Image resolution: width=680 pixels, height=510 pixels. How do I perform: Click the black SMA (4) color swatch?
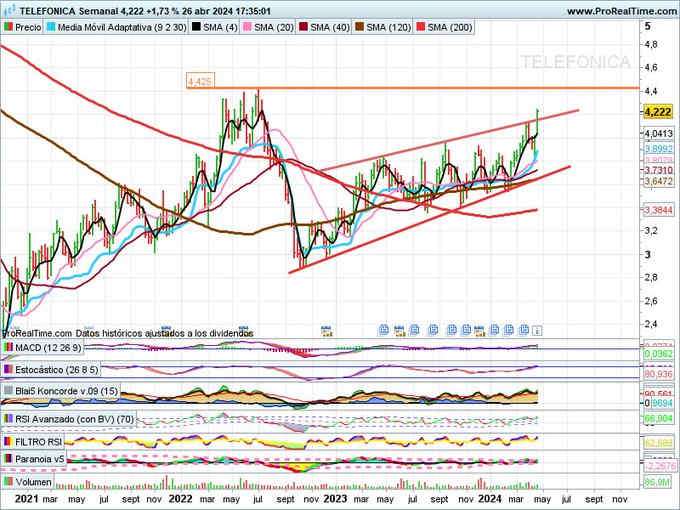[x=196, y=27]
